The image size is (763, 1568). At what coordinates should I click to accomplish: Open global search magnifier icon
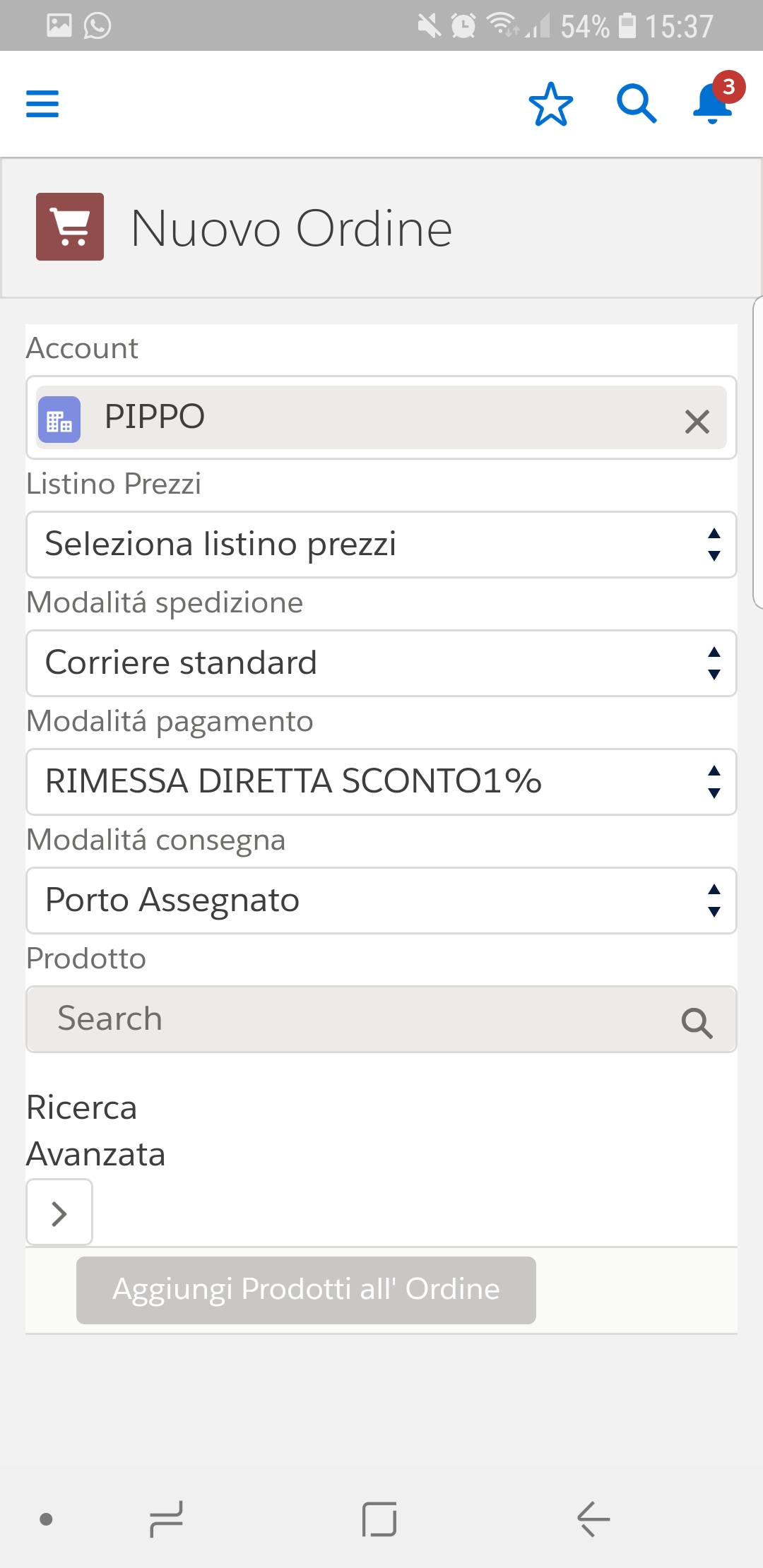[636, 105]
